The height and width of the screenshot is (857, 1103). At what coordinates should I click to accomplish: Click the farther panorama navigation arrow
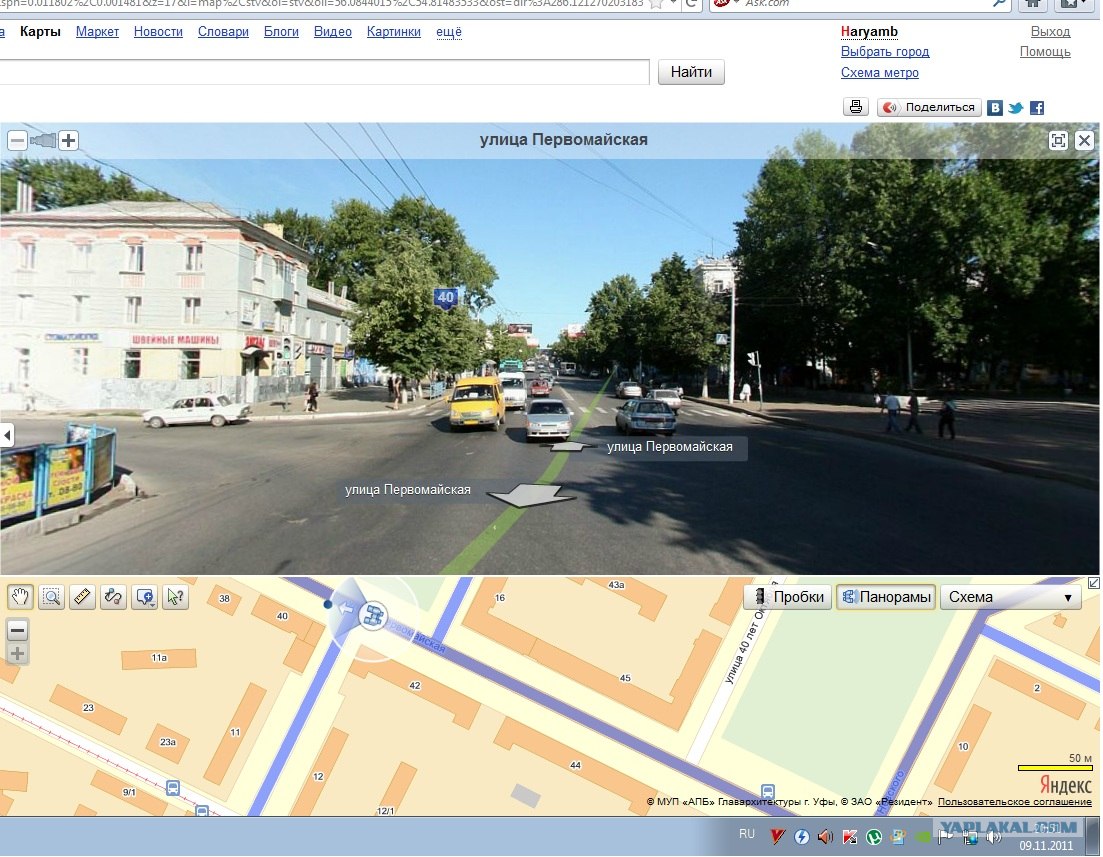pos(567,445)
